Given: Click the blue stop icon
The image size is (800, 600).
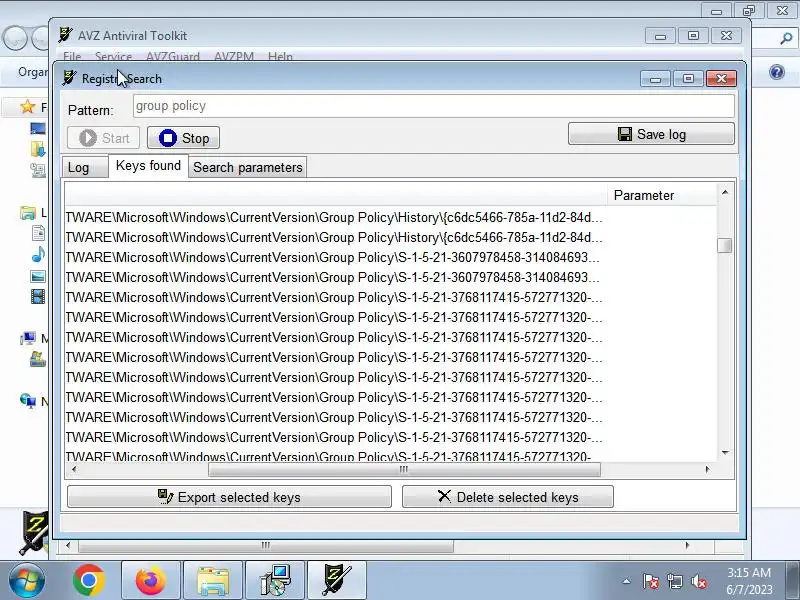Looking at the screenshot, I should 167,138.
